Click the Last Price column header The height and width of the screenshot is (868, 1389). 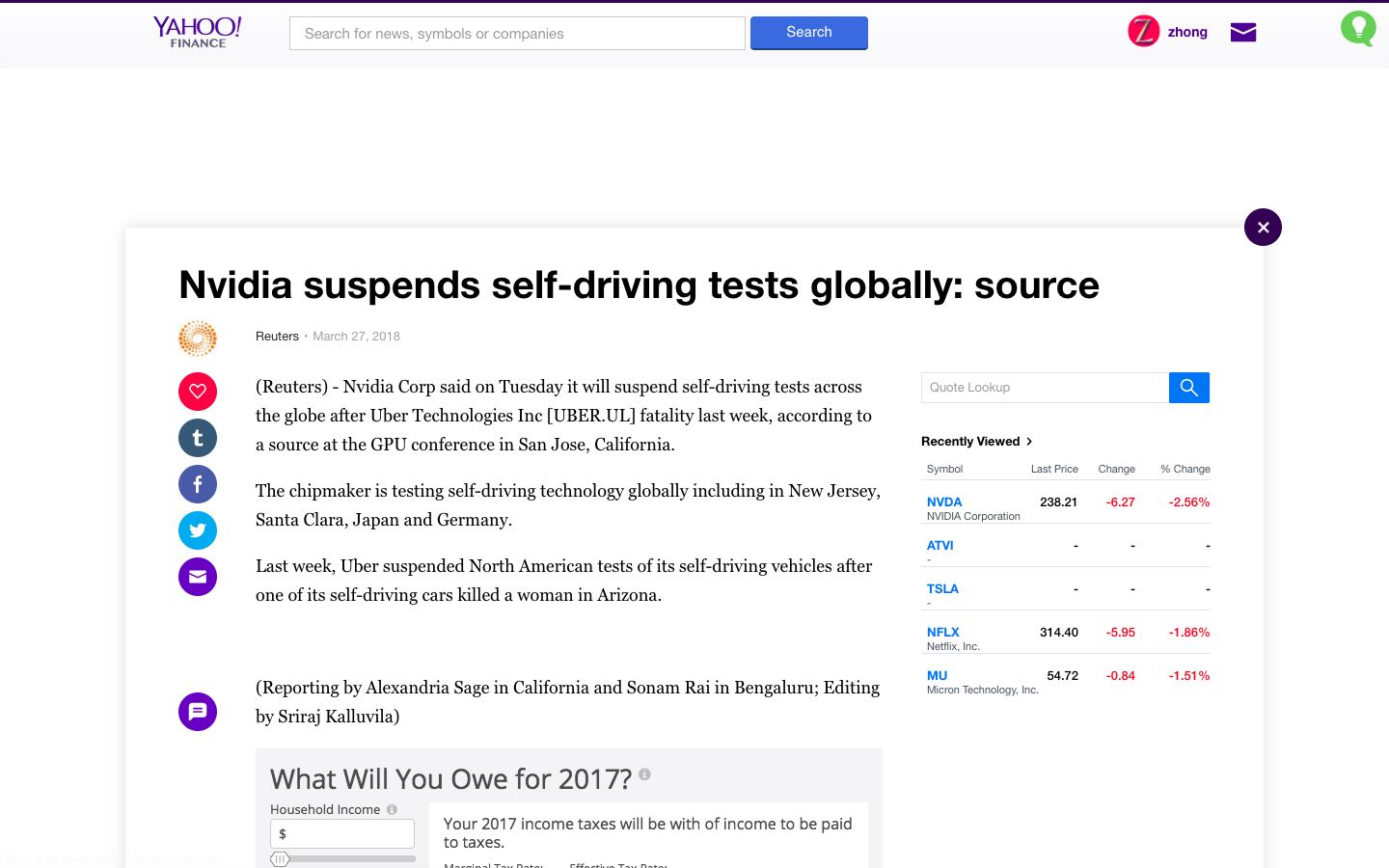(1054, 469)
